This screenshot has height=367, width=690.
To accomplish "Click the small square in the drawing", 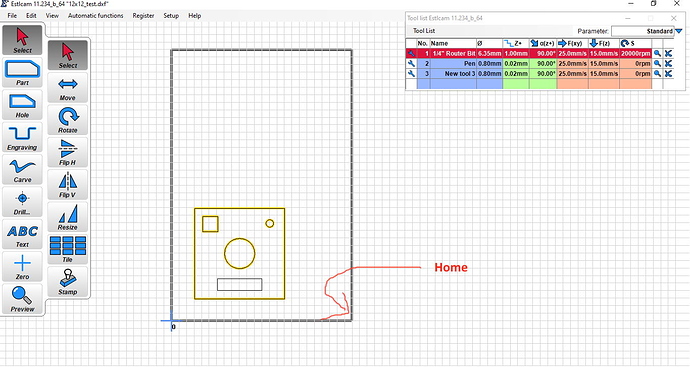I will [210, 224].
